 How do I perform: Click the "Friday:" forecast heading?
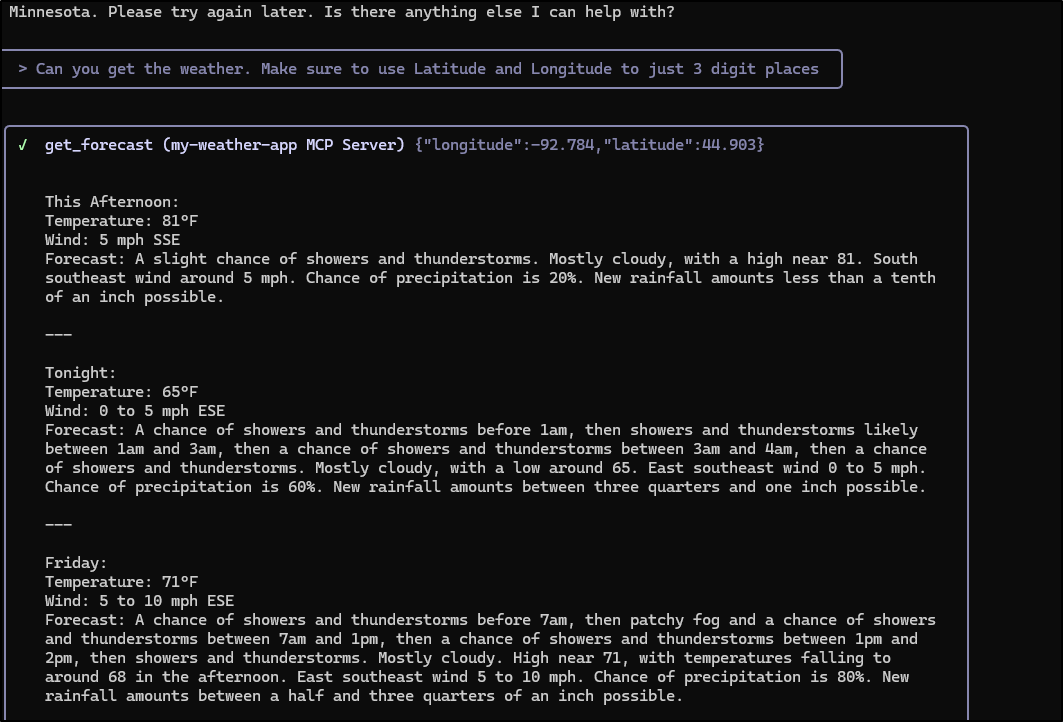(x=76, y=563)
